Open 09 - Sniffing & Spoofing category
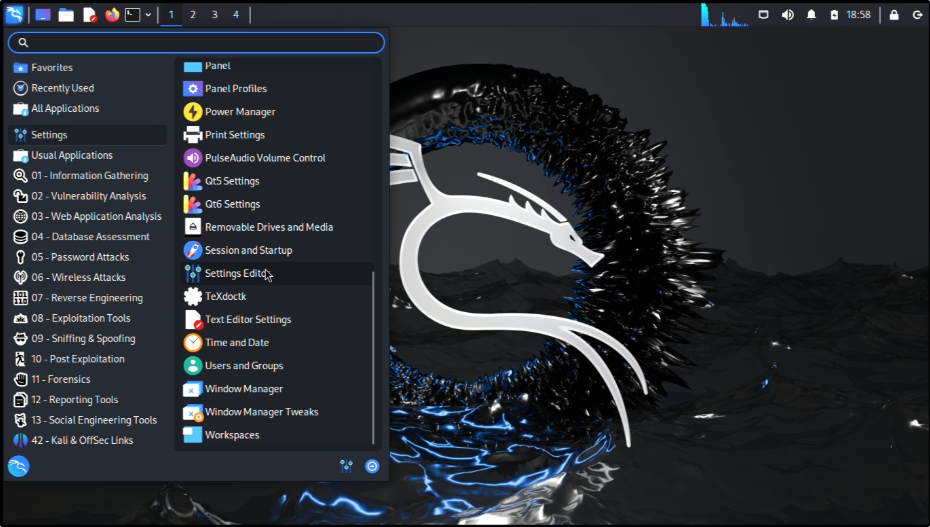The height and width of the screenshot is (527, 930). [87, 338]
